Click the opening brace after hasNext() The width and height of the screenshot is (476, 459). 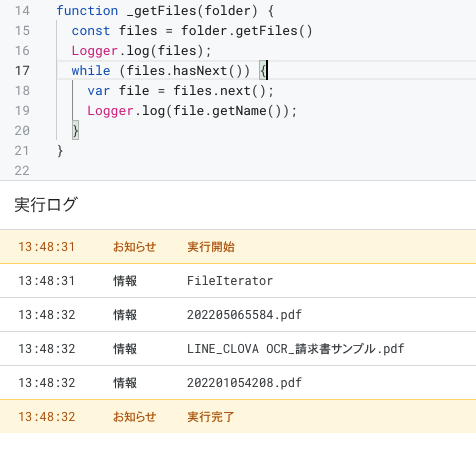click(x=263, y=71)
